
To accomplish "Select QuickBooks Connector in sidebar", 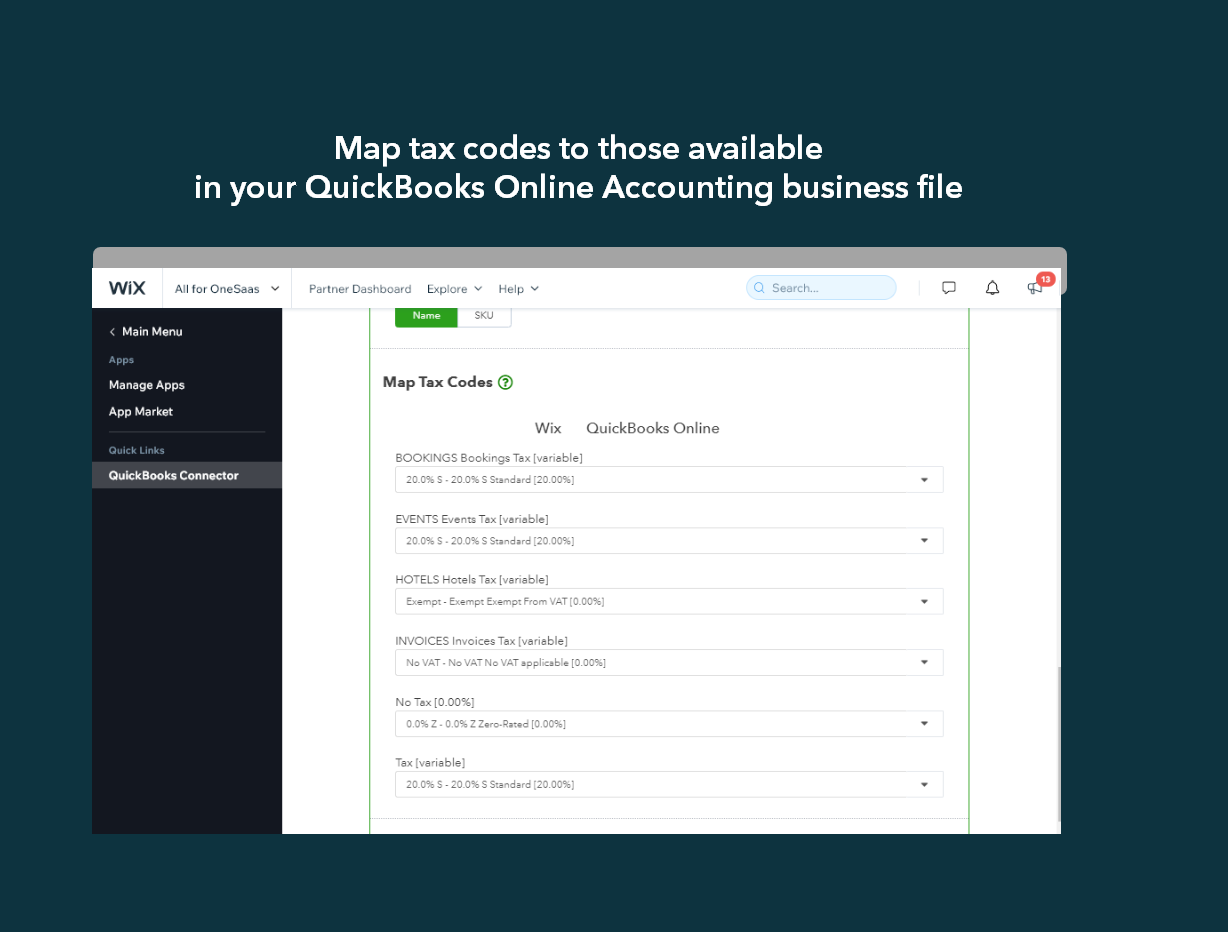I will tap(187, 475).
